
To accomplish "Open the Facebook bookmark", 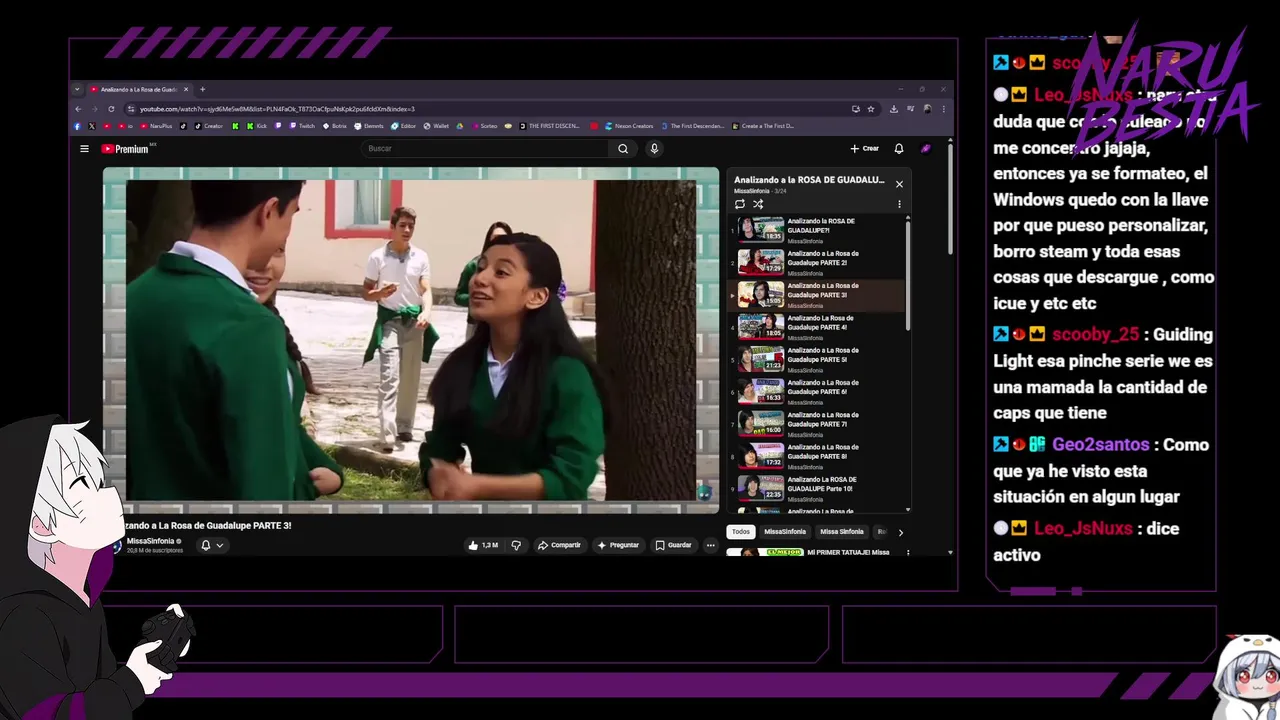I will click(x=77, y=126).
